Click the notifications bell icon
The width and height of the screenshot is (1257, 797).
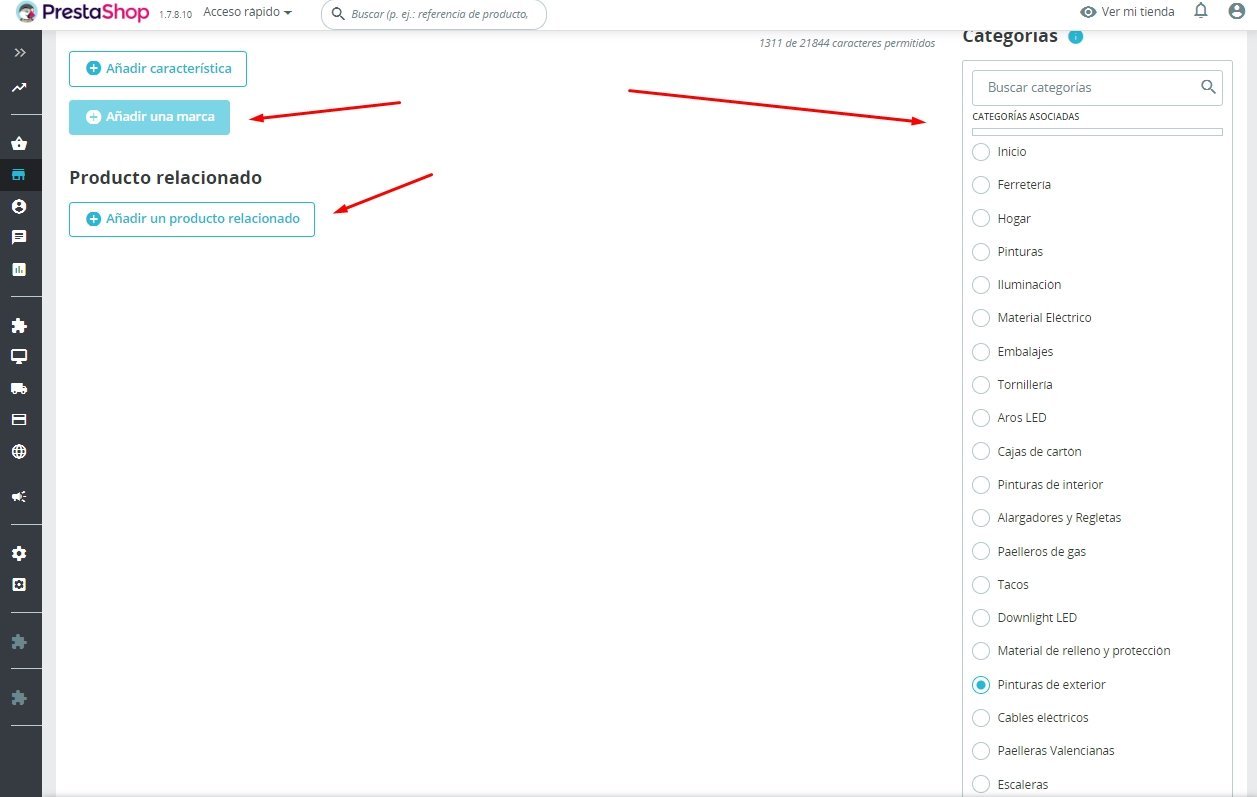[1201, 12]
